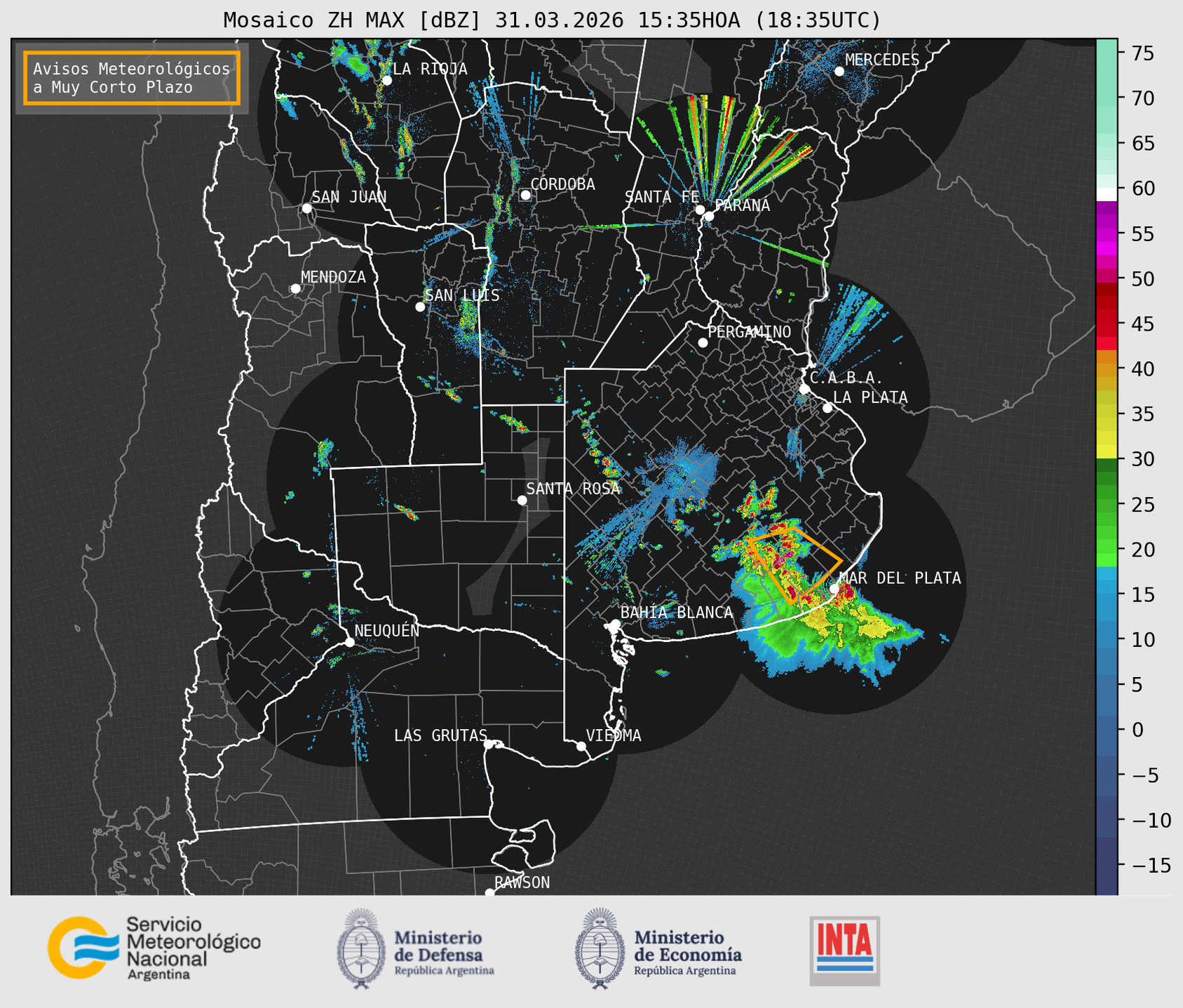Click the BAHÍA BLANCA city label
This screenshot has width=1183, height=1008.
[x=677, y=613]
